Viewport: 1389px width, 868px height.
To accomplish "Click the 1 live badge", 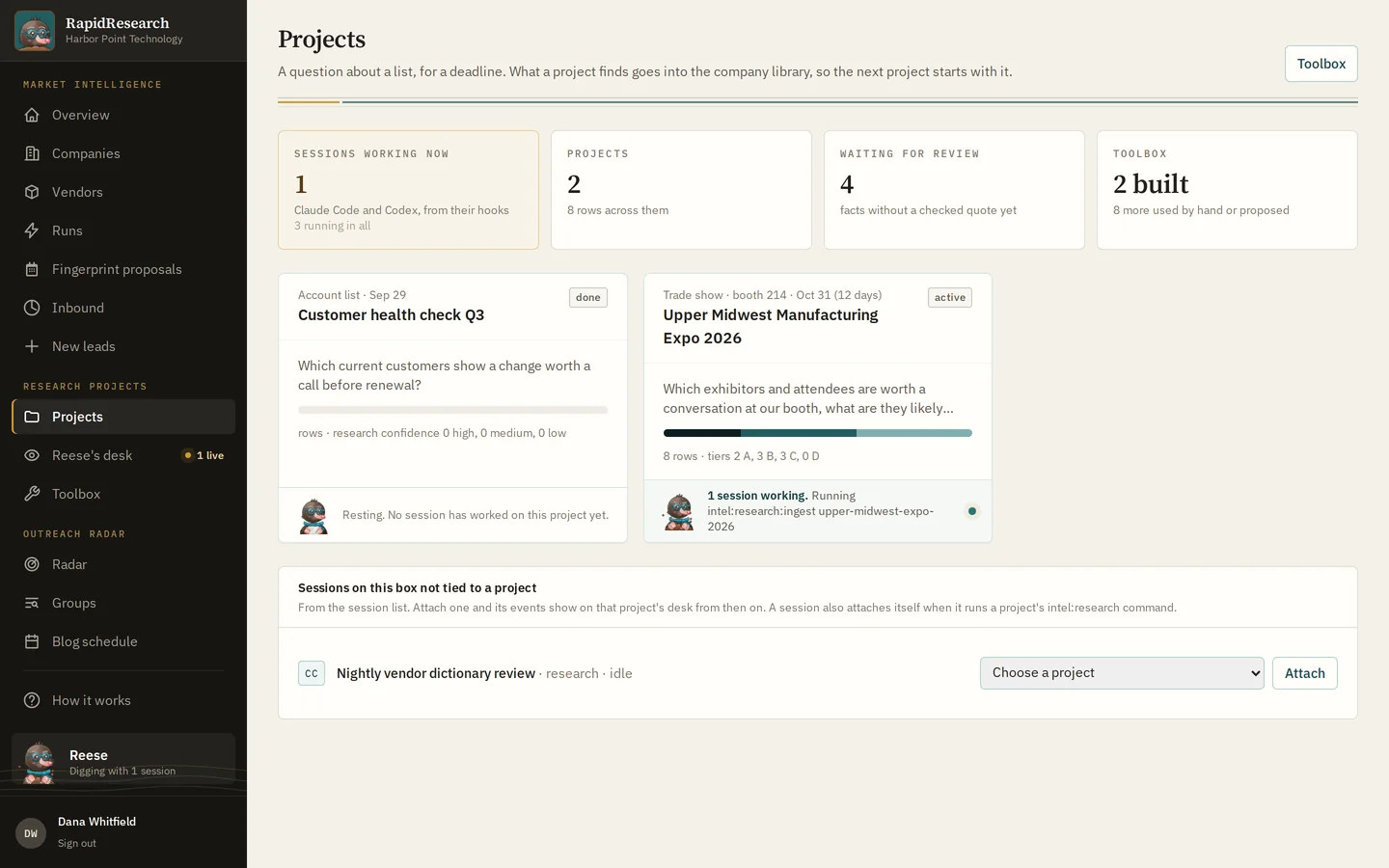I will 204,455.
